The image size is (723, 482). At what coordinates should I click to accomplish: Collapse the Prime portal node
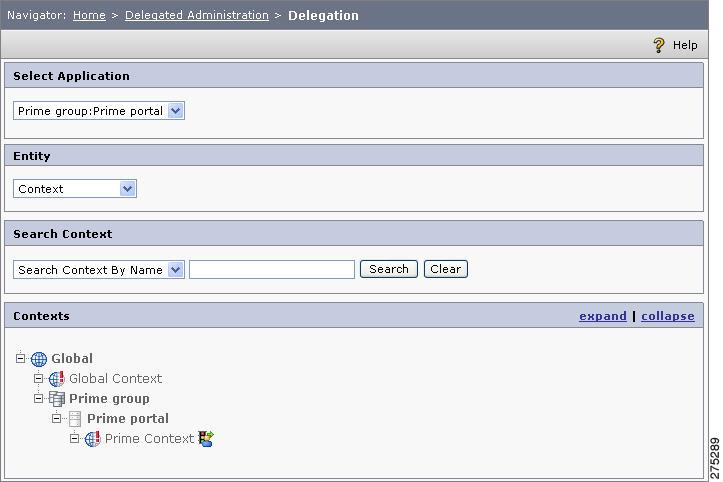tap(56, 418)
